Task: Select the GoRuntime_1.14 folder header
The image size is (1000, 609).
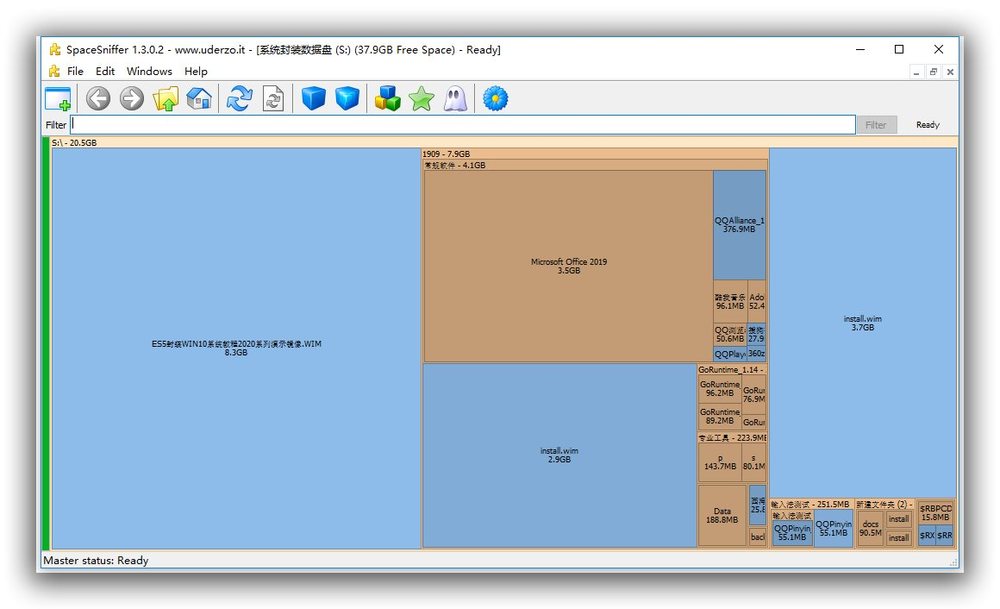Action: (x=732, y=369)
